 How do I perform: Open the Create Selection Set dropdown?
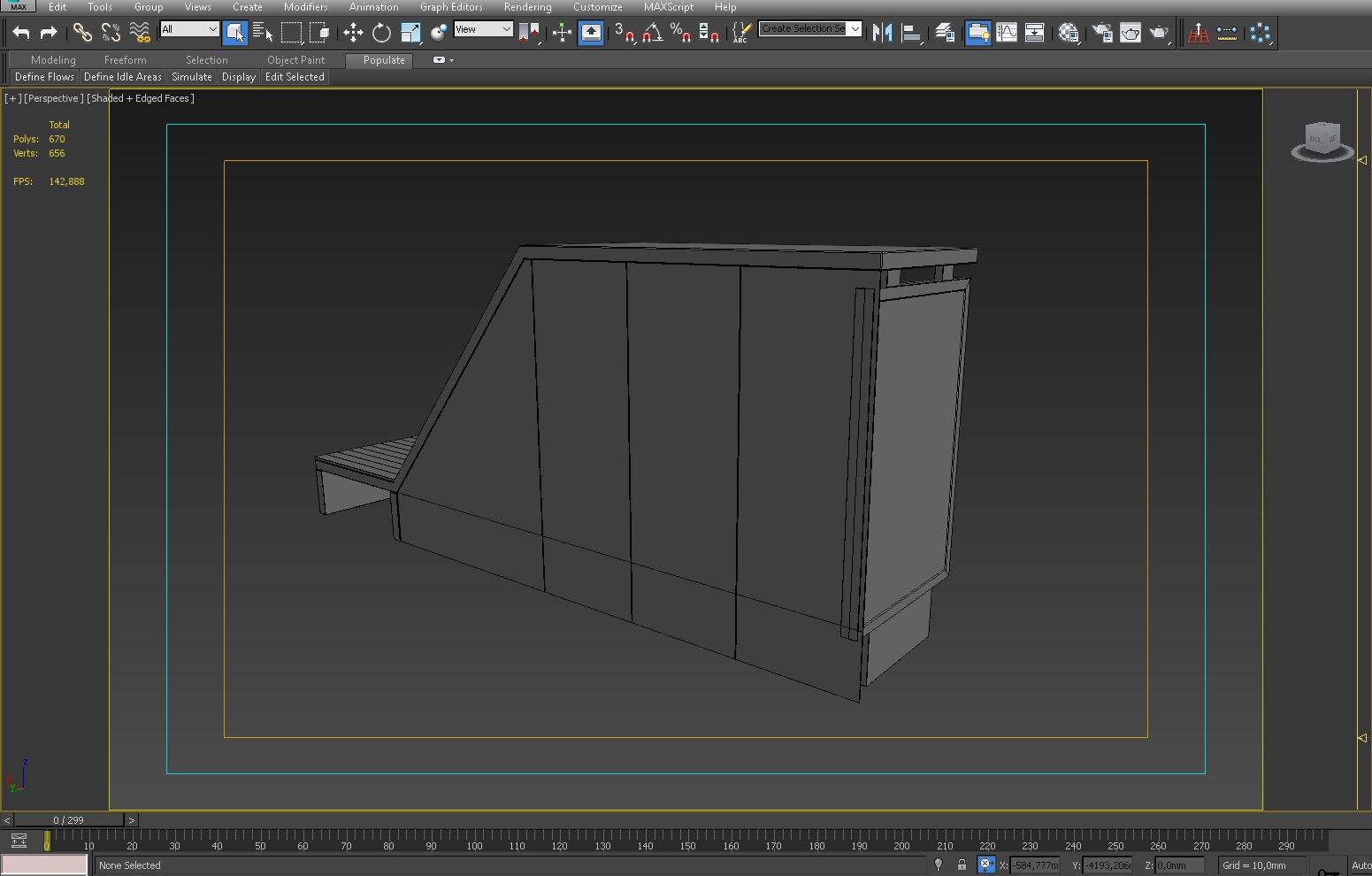pyautogui.click(x=810, y=29)
